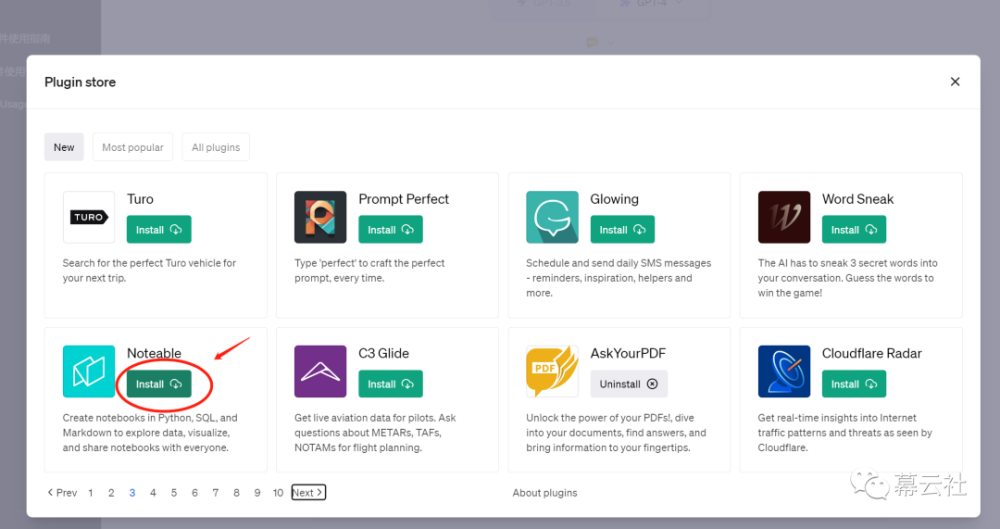Install the C3 Glide plugin
This screenshot has height=529, width=1000.
390,384
